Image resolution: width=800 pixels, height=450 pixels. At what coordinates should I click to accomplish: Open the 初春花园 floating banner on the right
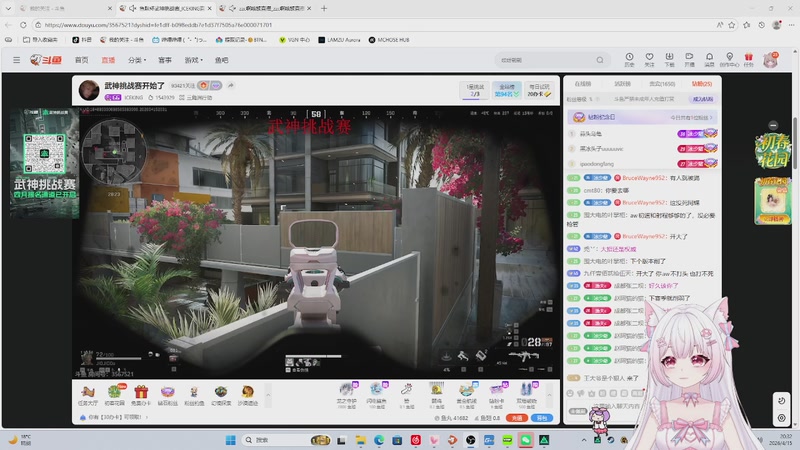(x=773, y=152)
